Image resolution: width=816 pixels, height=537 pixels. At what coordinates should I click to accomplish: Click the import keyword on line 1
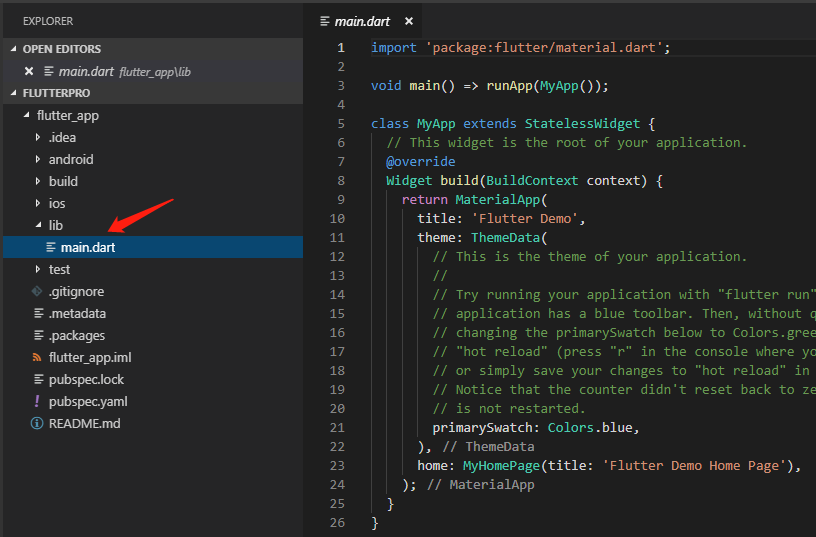393,48
